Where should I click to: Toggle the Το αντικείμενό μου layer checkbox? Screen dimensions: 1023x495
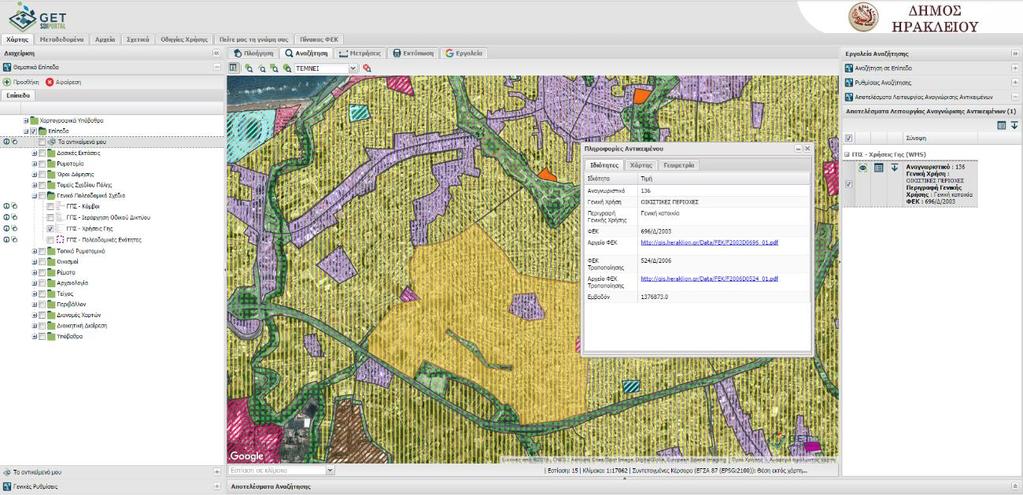point(42,142)
